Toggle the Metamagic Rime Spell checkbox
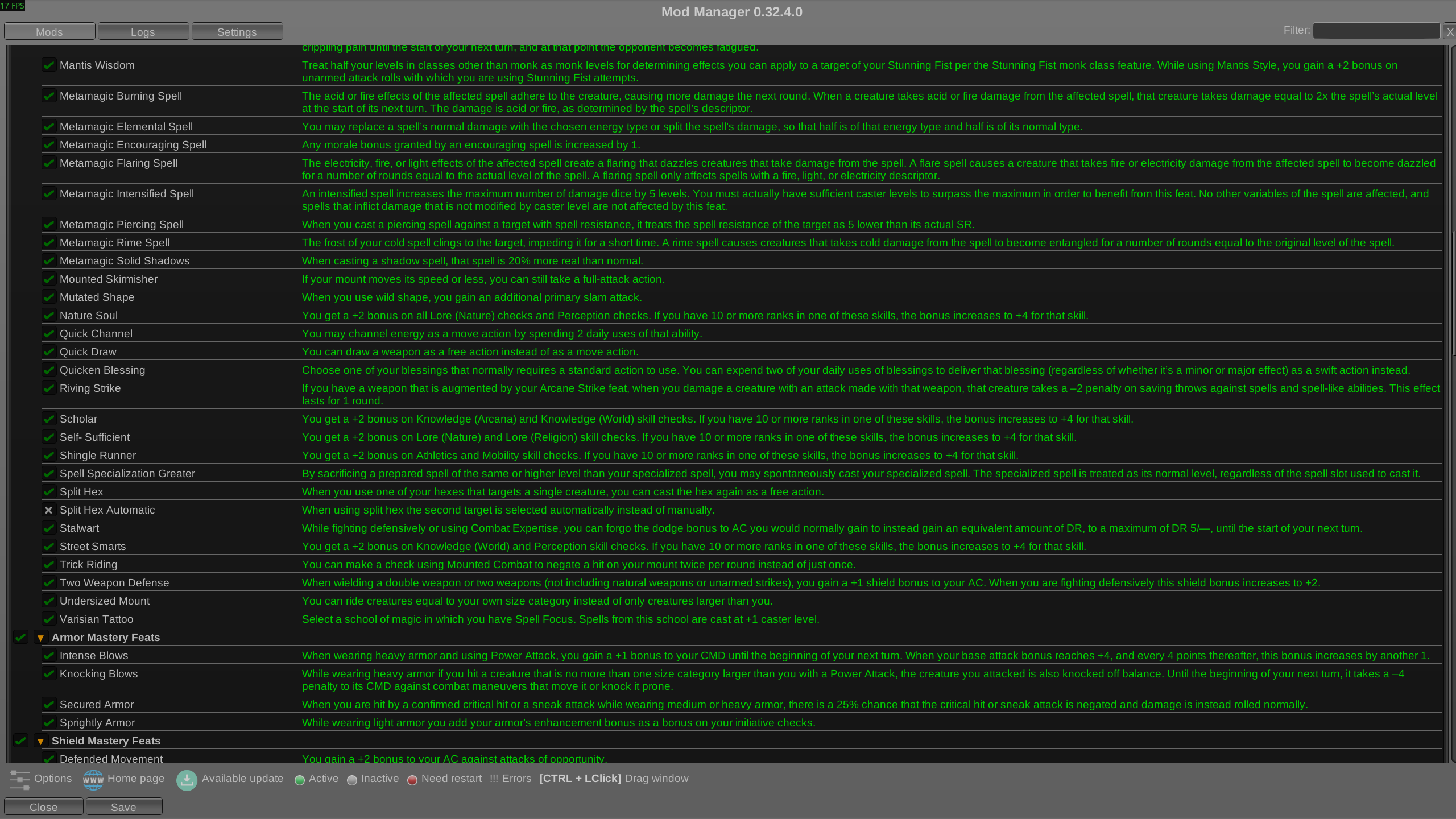Viewport: 1456px width, 819px height. [49, 243]
